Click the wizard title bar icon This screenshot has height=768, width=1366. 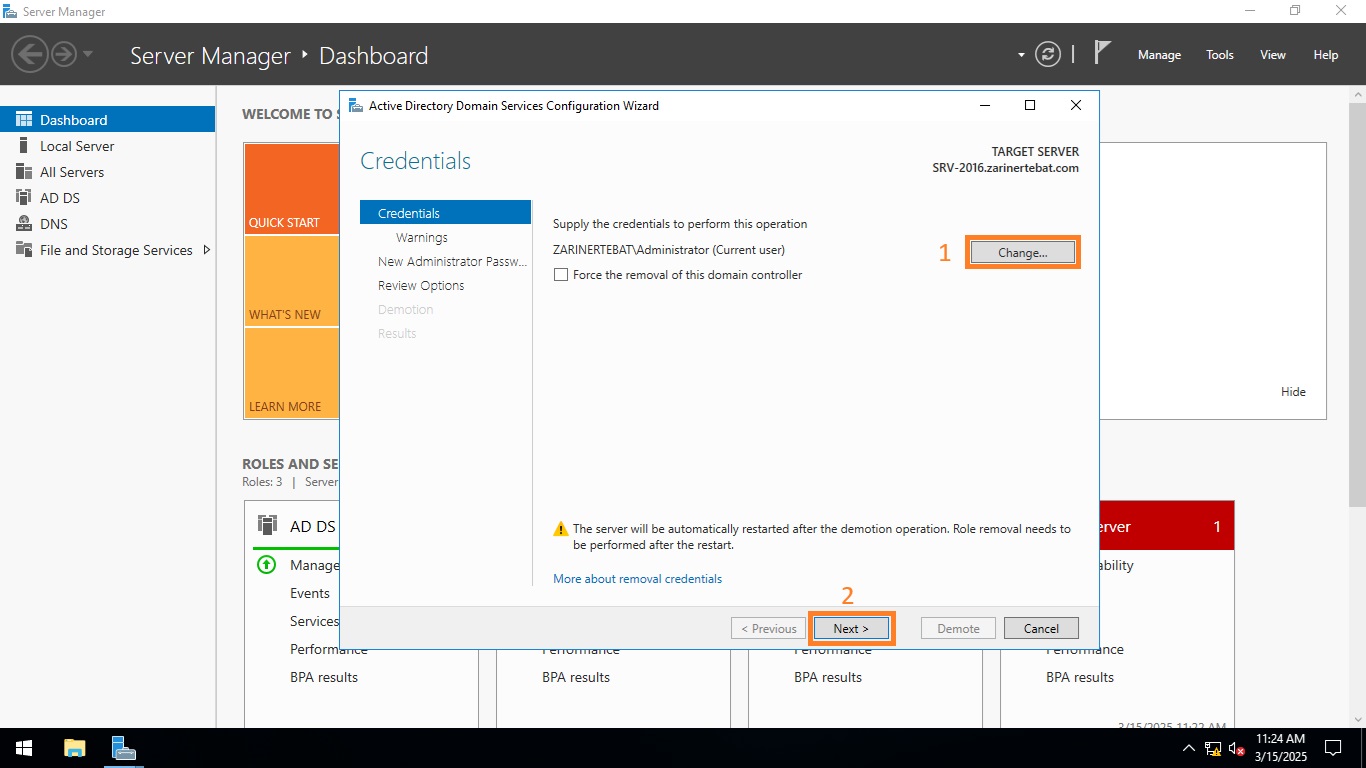[x=355, y=105]
